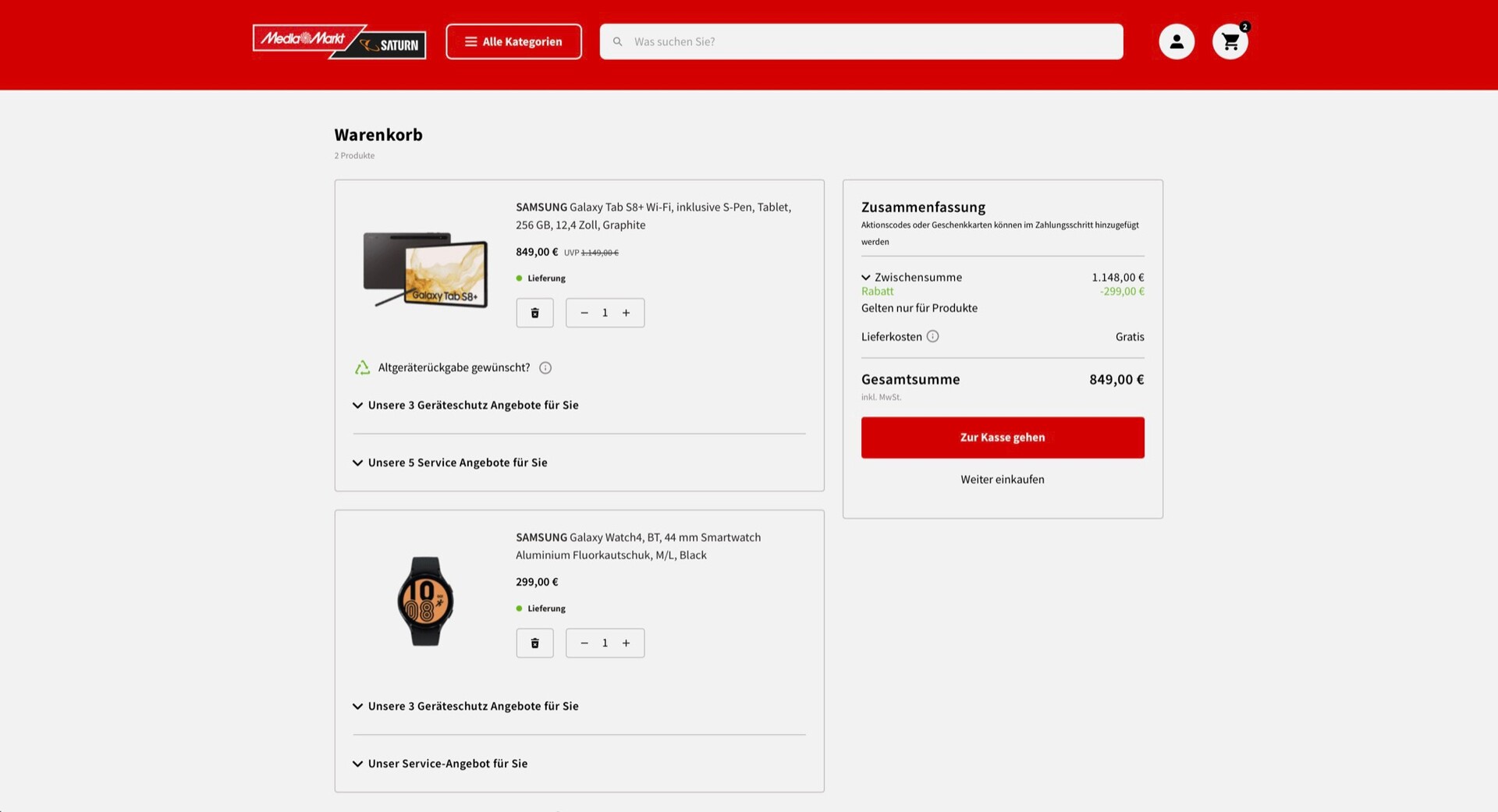Collapse the Zwischensumme breakdown
The image size is (1498, 812).
[x=866, y=277]
